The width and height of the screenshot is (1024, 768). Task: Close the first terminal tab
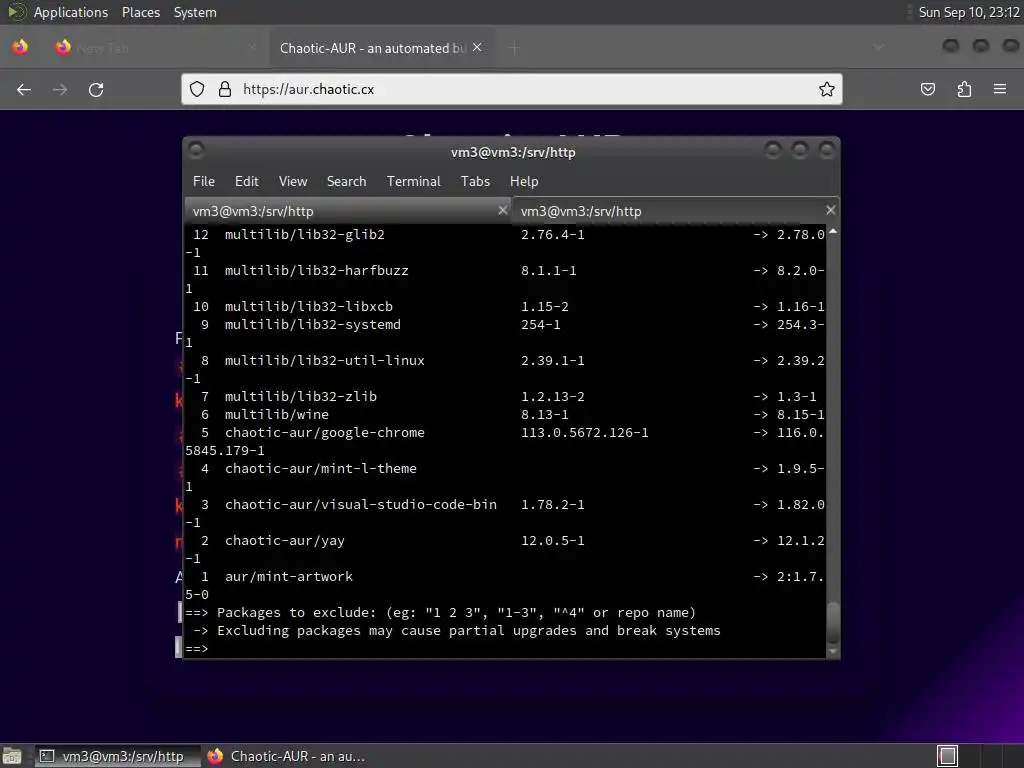pyautogui.click(x=502, y=210)
